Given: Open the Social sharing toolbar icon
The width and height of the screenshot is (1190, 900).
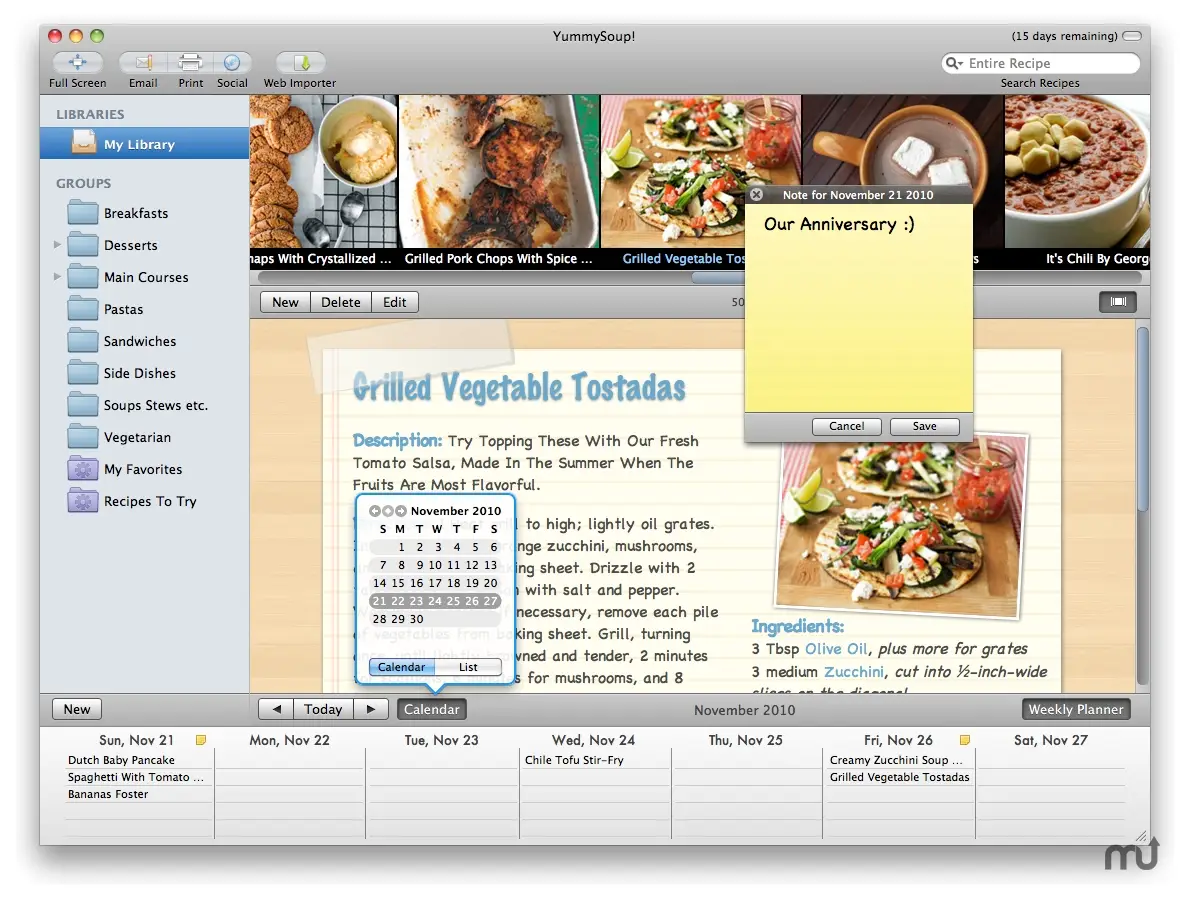Looking at the screenshot, I should point(232,62).
